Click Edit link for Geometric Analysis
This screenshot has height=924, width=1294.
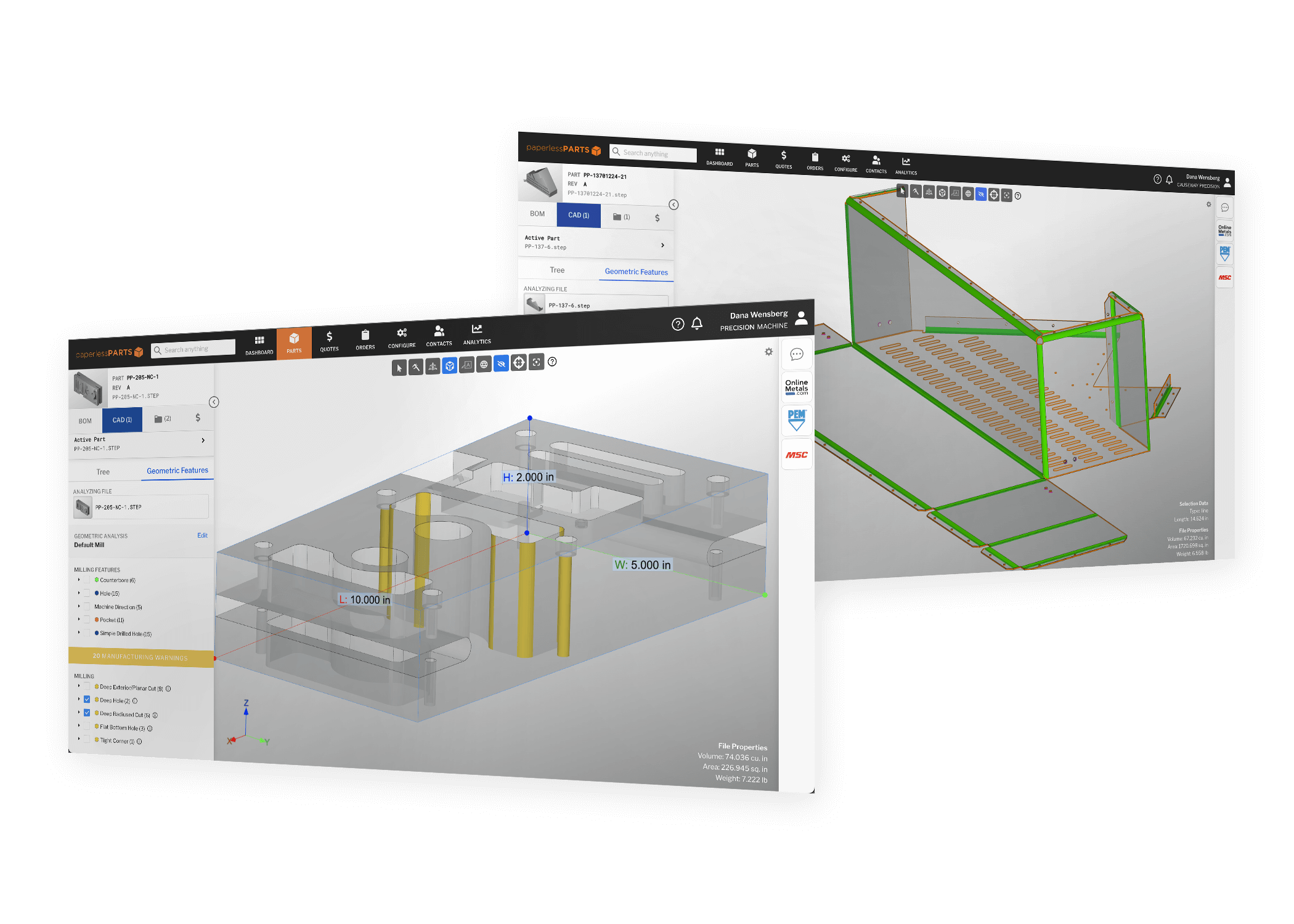click(203, 535)
